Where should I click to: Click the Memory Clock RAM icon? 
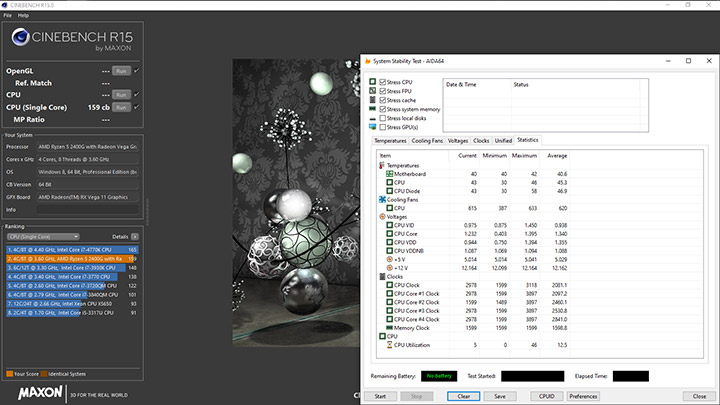pos(389,327)
